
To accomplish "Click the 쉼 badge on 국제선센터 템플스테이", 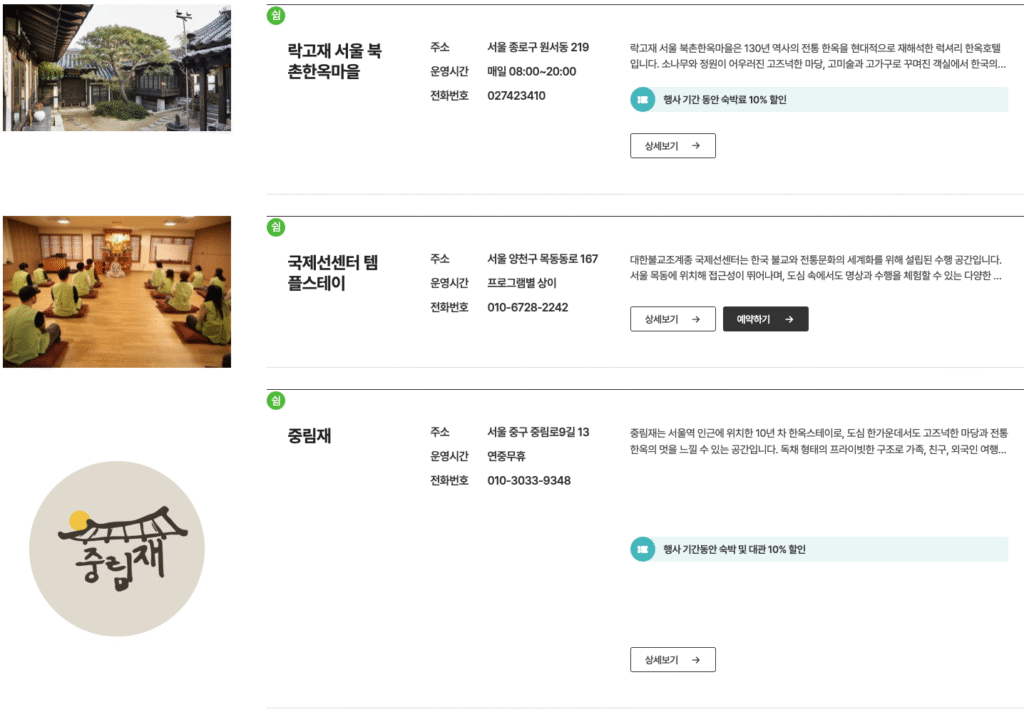I will (276, 226).
